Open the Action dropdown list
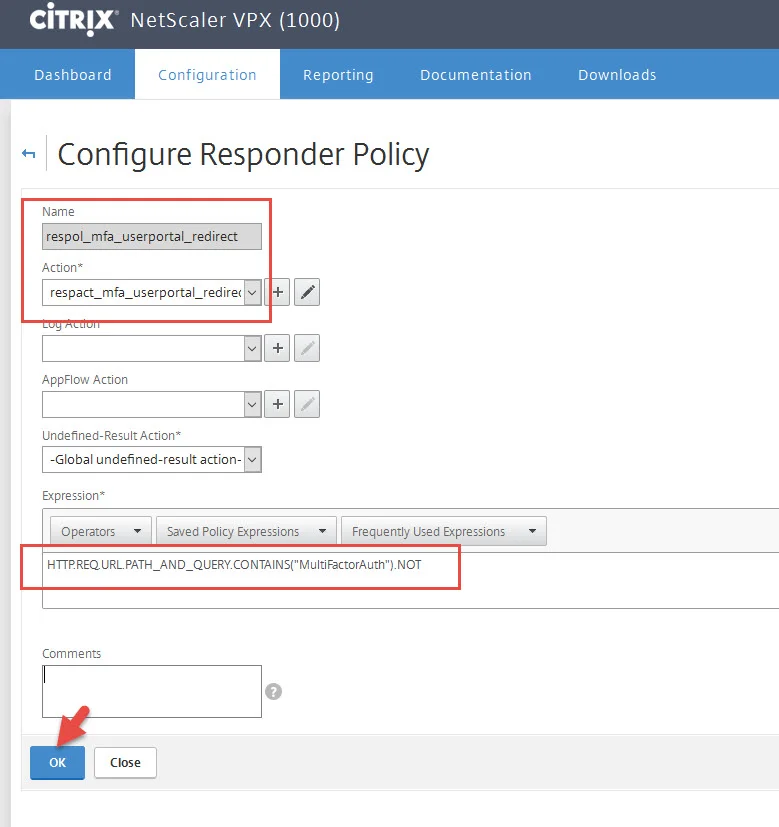The height and width of the screenshot is (827, 779). pyautogui.click(x=253, y=292)
